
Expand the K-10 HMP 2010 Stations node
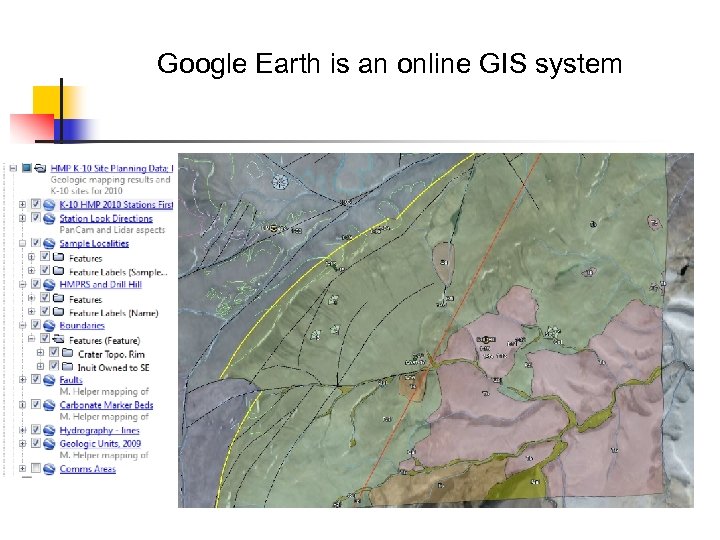click(22, 204)
